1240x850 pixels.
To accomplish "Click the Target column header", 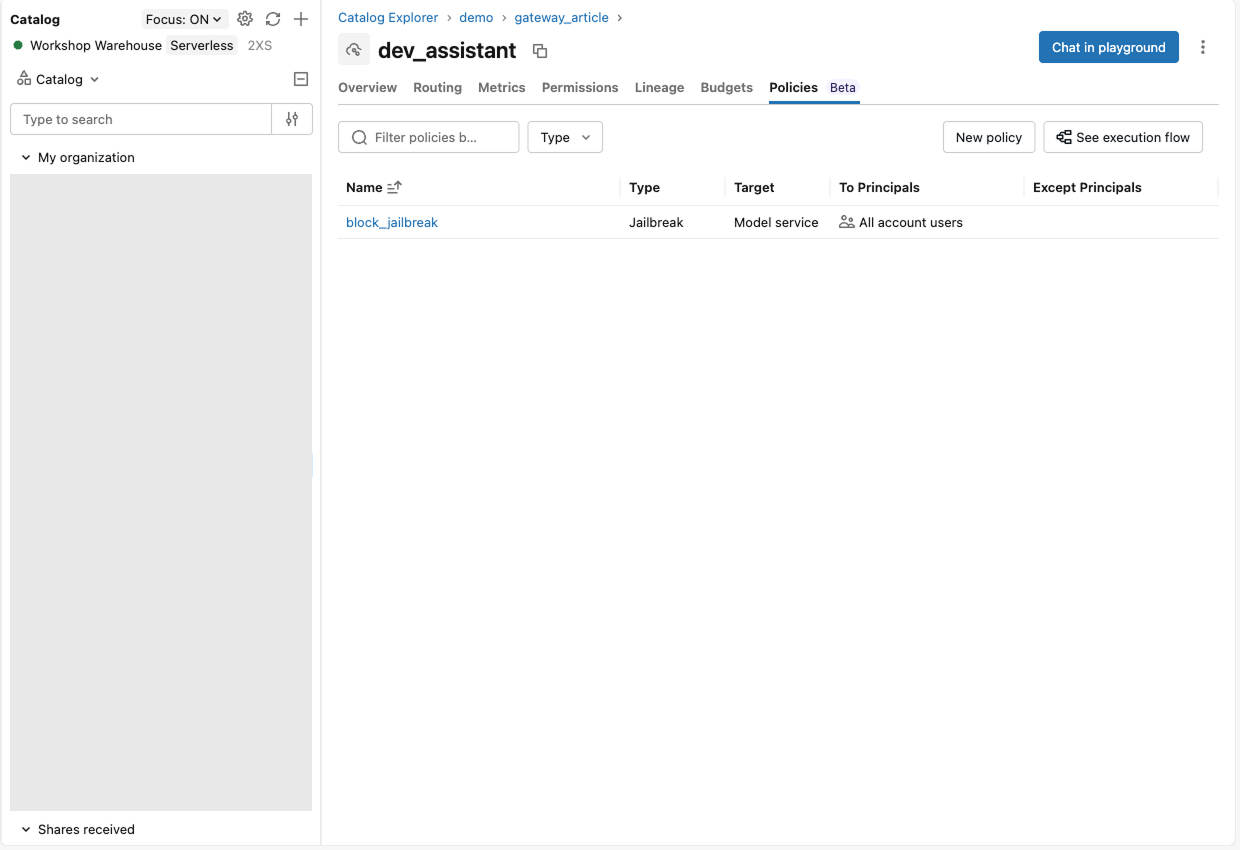I will coord(754,187).
